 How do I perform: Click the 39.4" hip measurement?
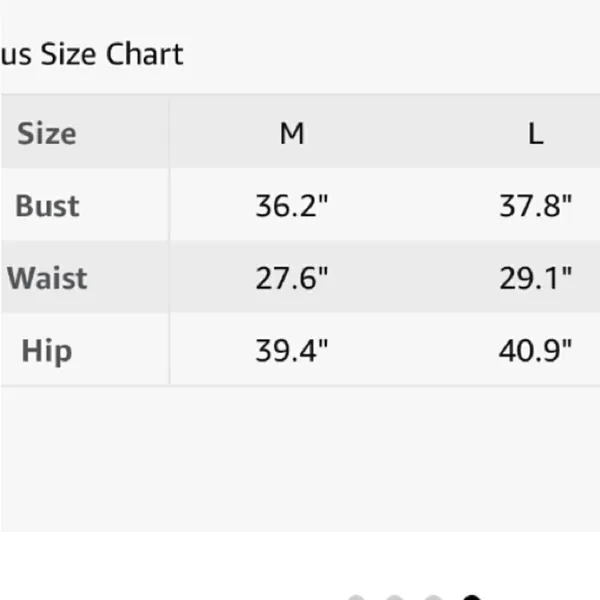tap(292, 351)
